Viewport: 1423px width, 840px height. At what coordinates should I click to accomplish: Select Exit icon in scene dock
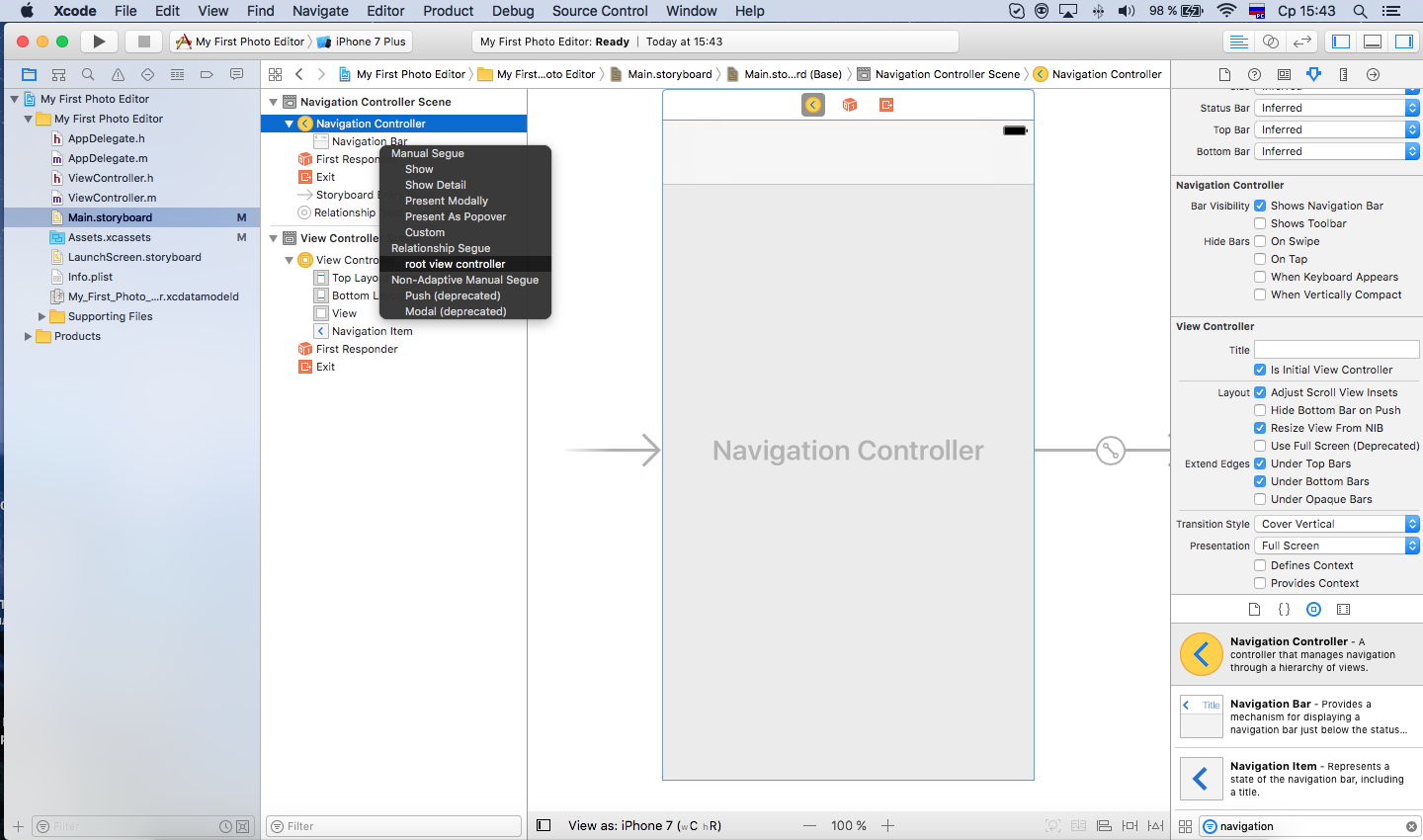(x=886, y=105)
